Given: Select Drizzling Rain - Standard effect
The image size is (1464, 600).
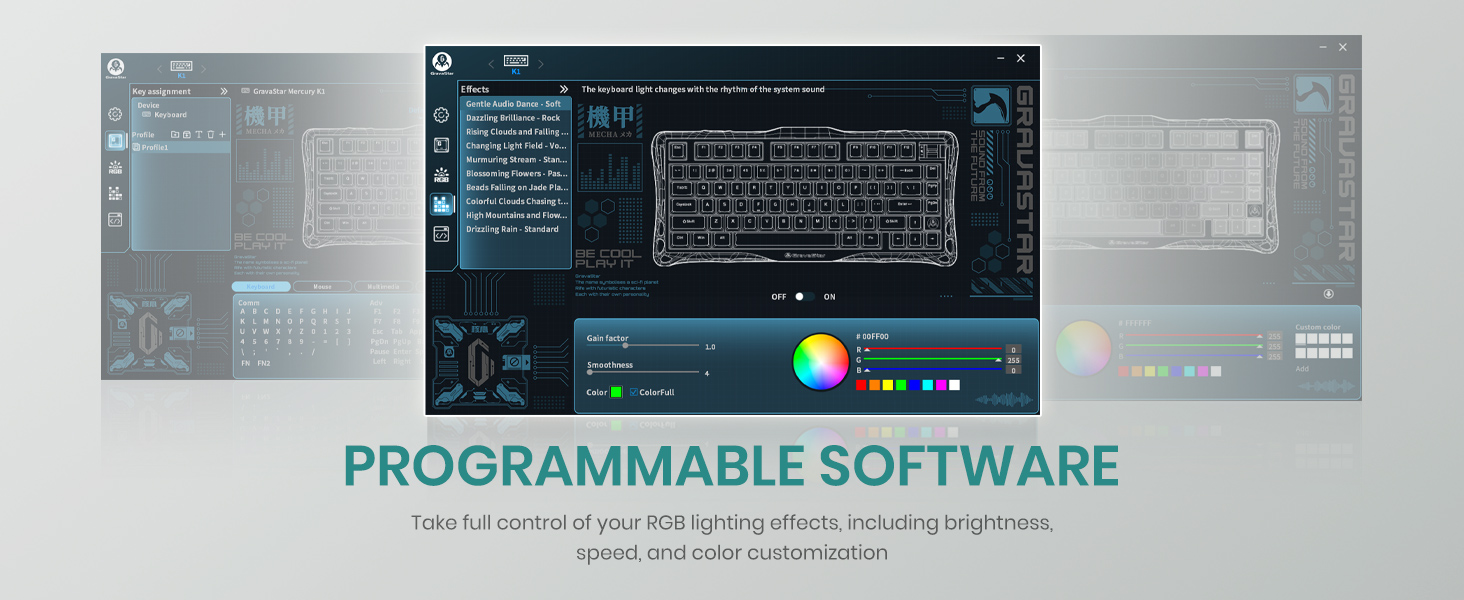Looking at the screenshot, I should point(516,229).
